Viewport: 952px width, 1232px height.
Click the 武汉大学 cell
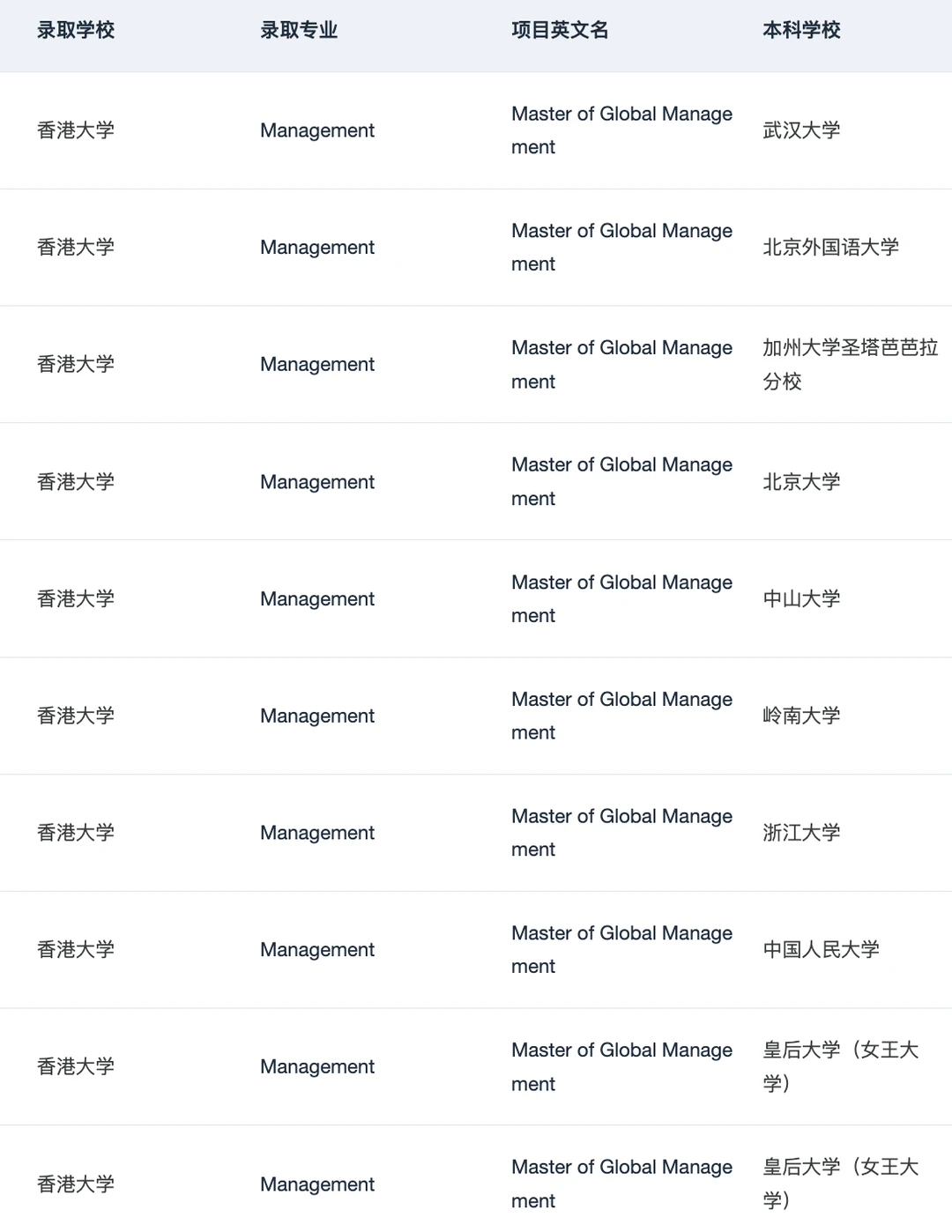coord(801,130)
